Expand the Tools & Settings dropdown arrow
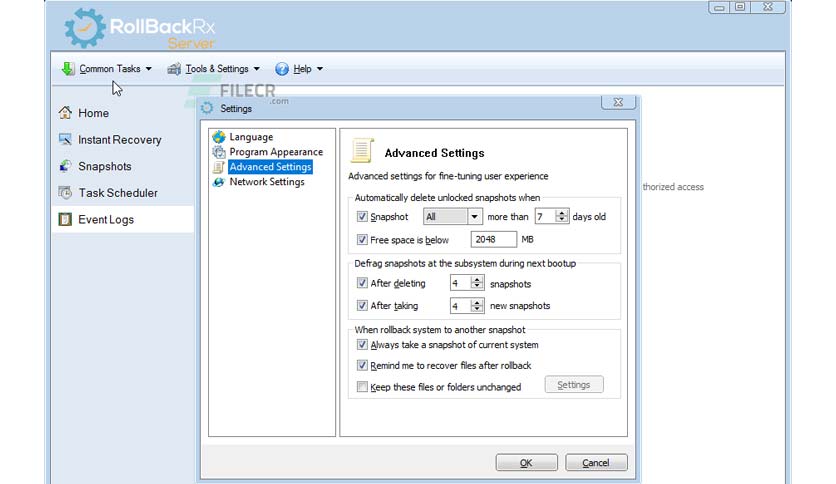Image resolution: width=836 pixels, height=484 pixels. 256,69
